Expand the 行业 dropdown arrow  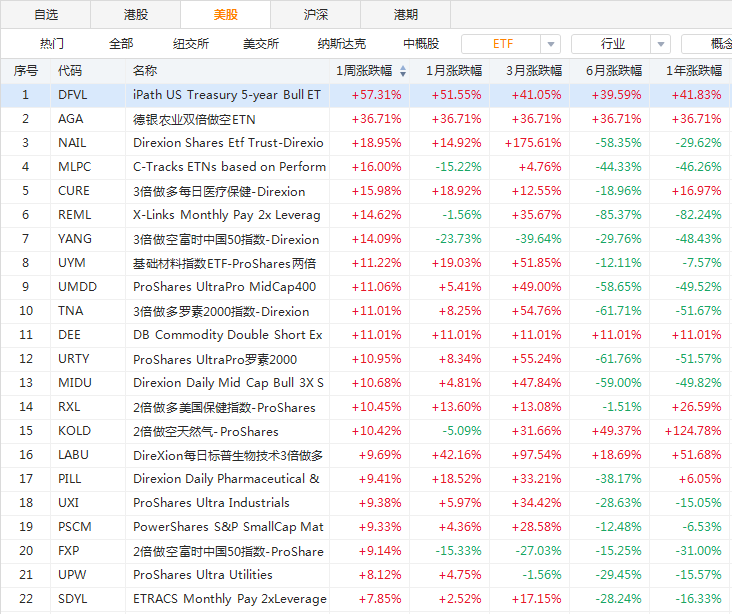pyautogui.click(x=661, y=44)
